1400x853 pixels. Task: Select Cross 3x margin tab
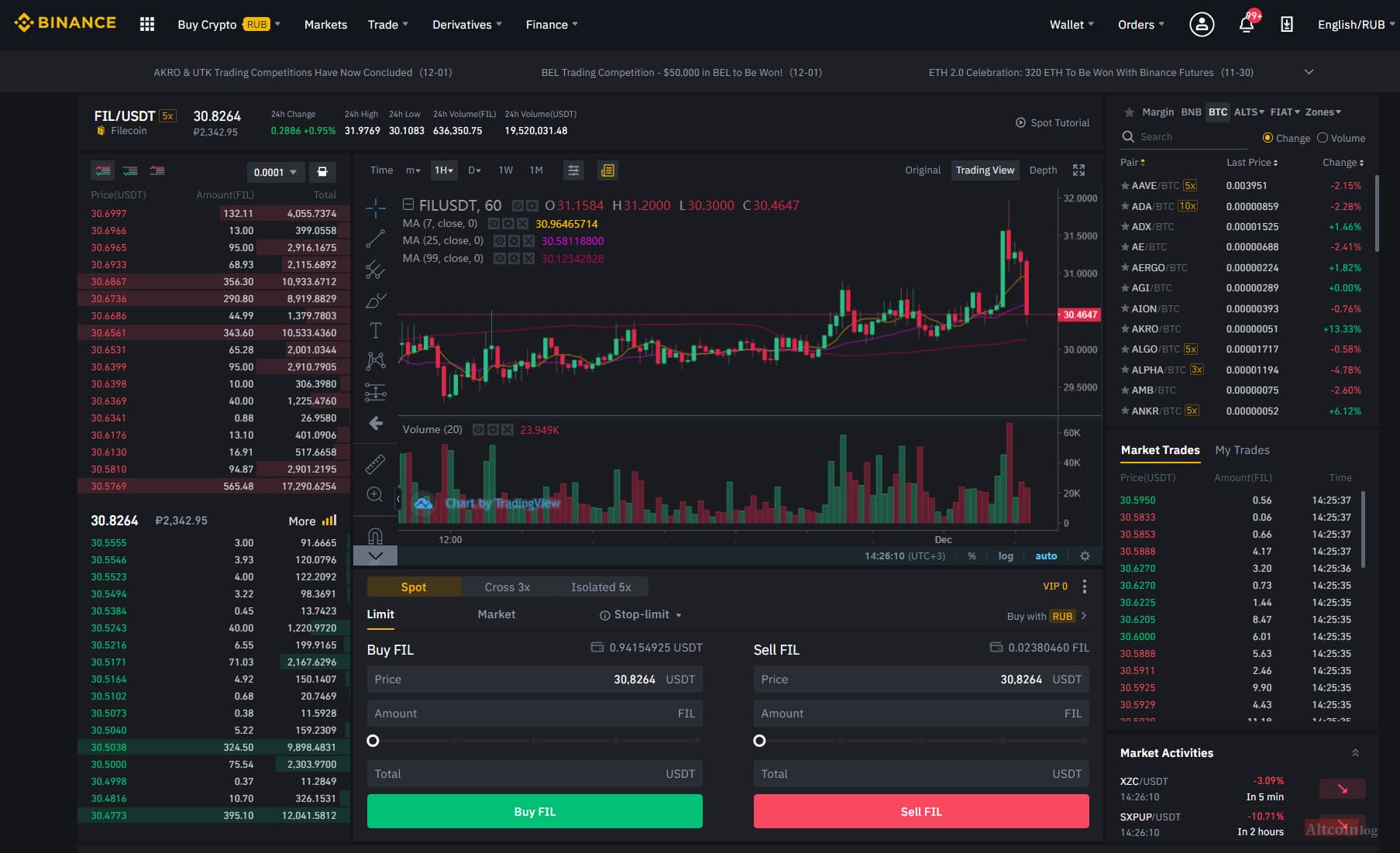coord(507,587)
